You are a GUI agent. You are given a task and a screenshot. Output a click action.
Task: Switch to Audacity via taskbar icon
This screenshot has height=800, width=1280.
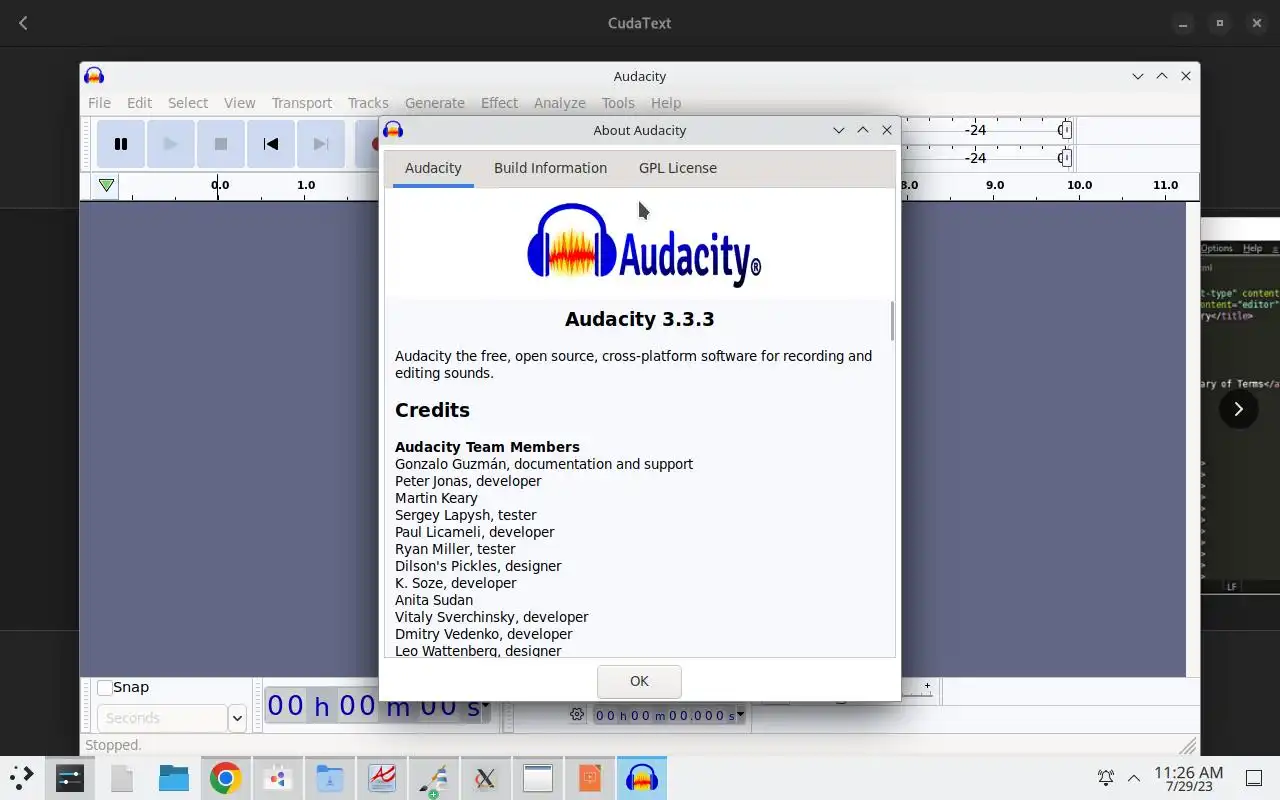641,777
